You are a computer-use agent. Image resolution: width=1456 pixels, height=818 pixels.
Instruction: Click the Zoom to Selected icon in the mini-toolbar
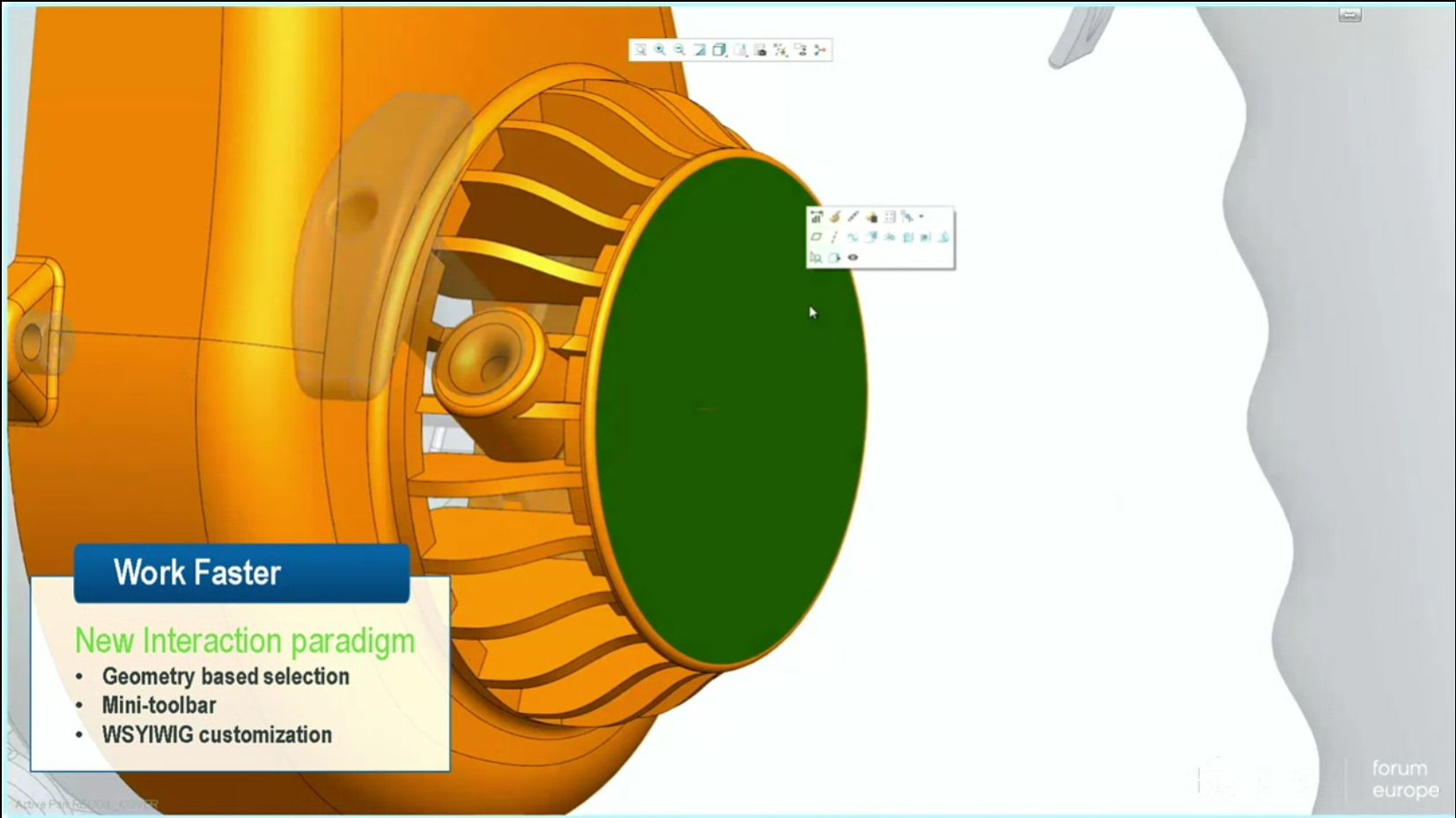816,257
